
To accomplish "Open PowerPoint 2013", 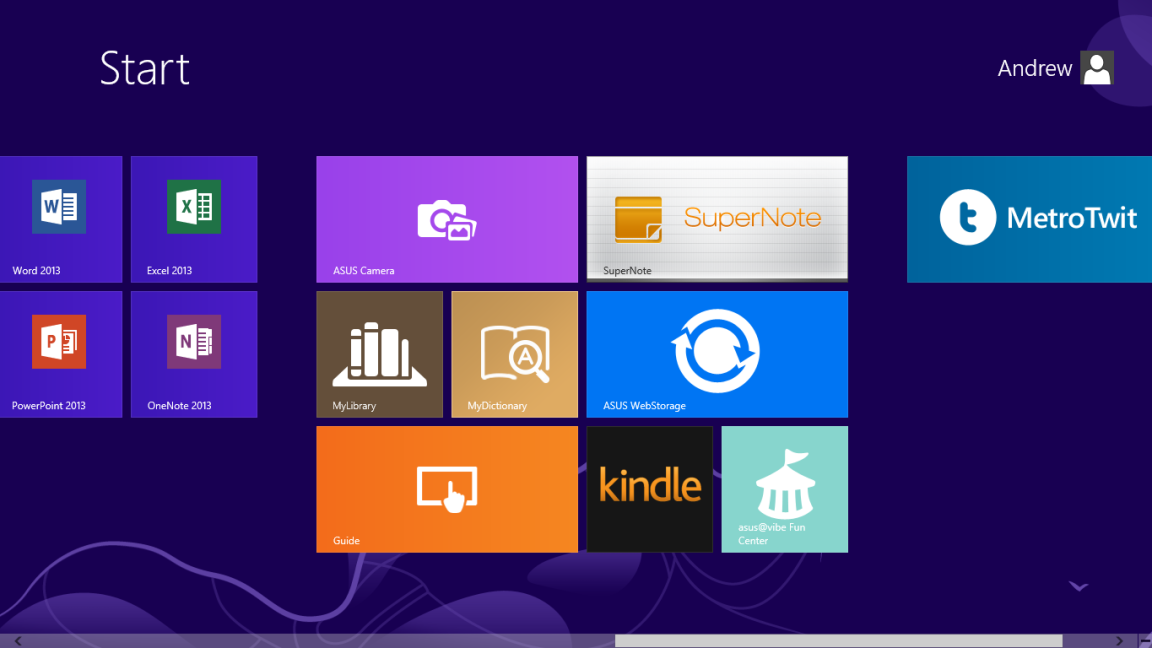I will [x=61, y=354].
